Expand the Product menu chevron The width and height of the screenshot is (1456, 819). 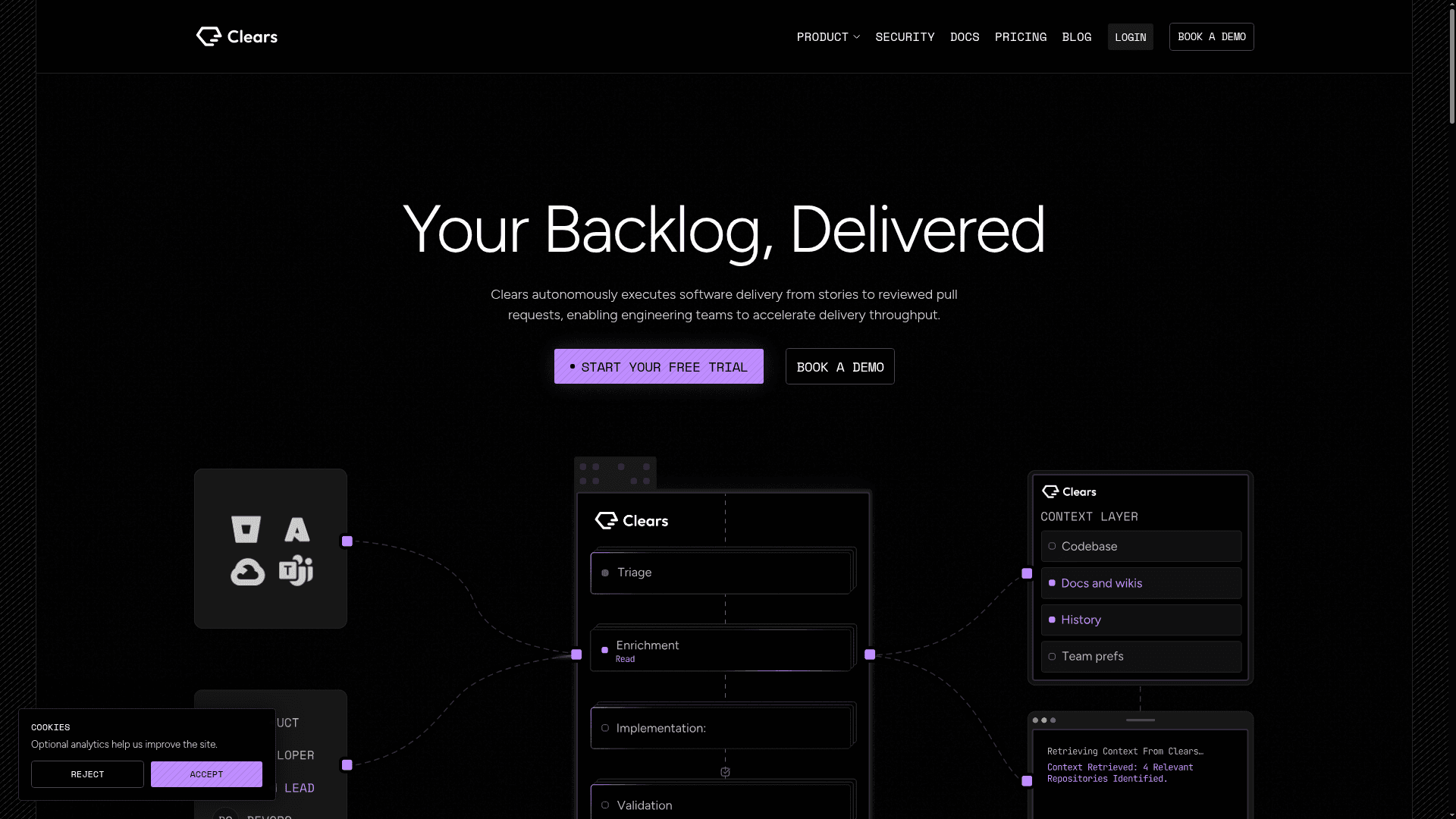857,37
